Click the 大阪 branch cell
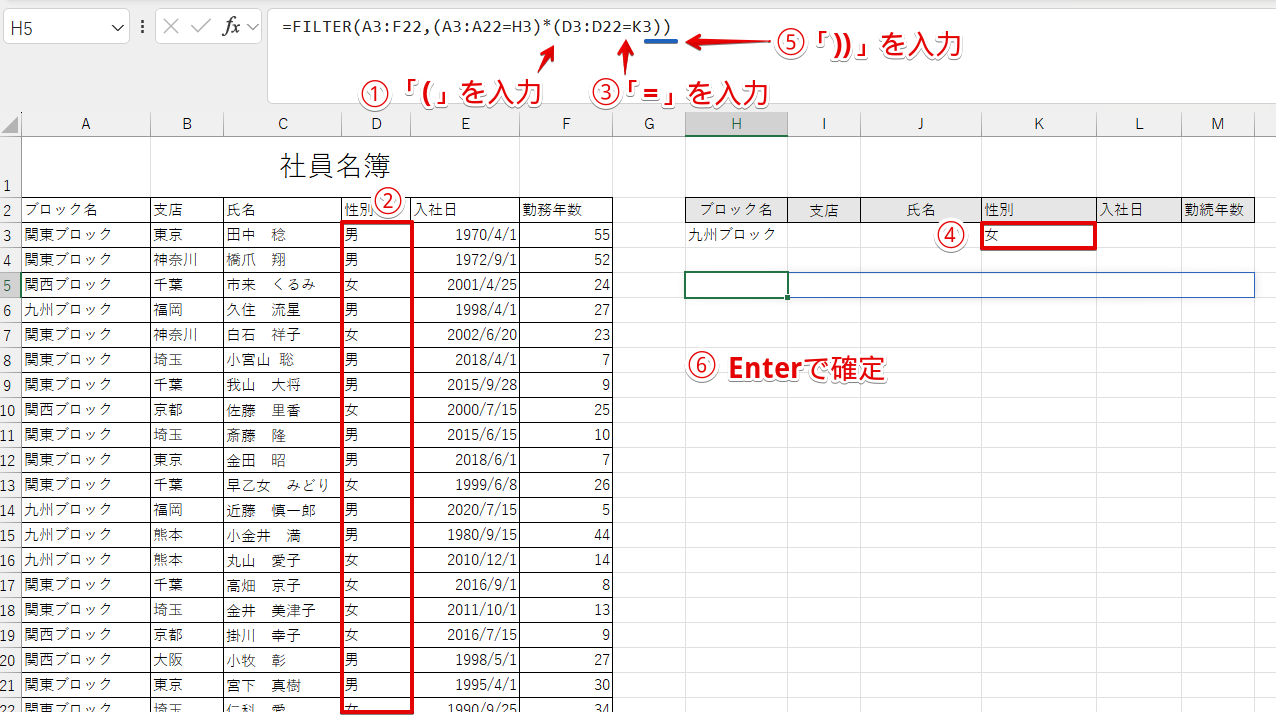The image size is (1276, 718). pos(187,660)
